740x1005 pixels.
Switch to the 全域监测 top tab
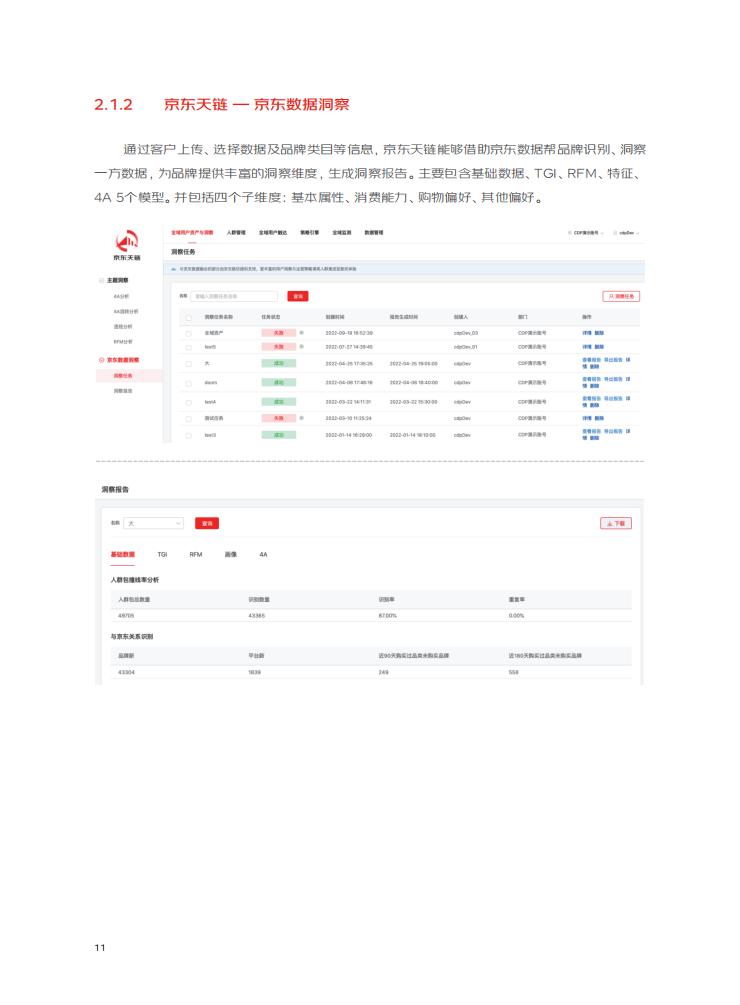click(x=341, y=233)
